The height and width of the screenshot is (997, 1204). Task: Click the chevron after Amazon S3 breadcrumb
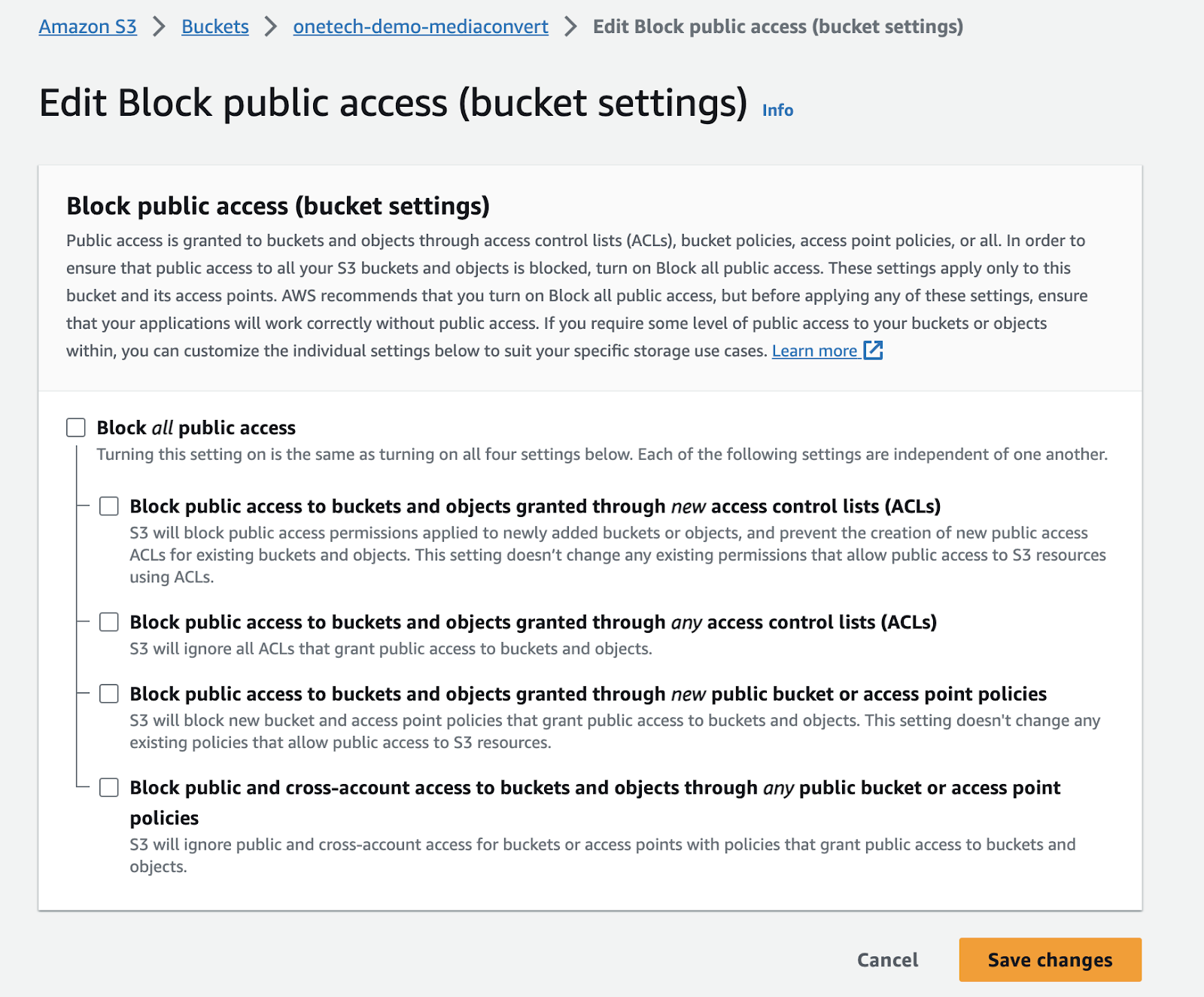159,26
